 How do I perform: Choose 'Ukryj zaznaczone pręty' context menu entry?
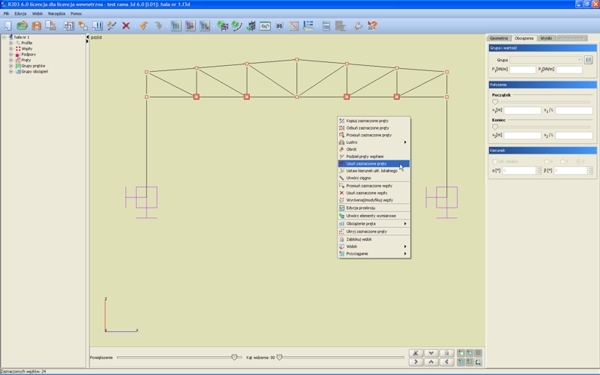(373, 232)
